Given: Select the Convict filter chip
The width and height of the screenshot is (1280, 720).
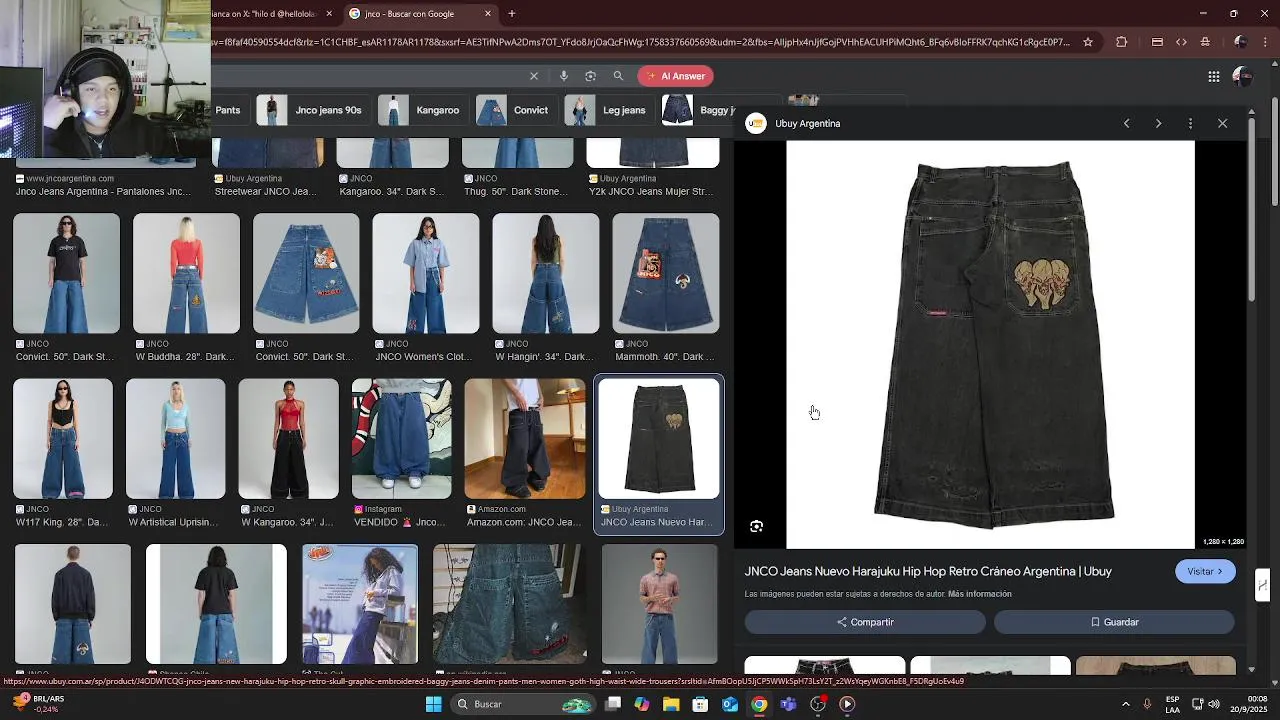Looking at the screenshot, I should 515,110.
